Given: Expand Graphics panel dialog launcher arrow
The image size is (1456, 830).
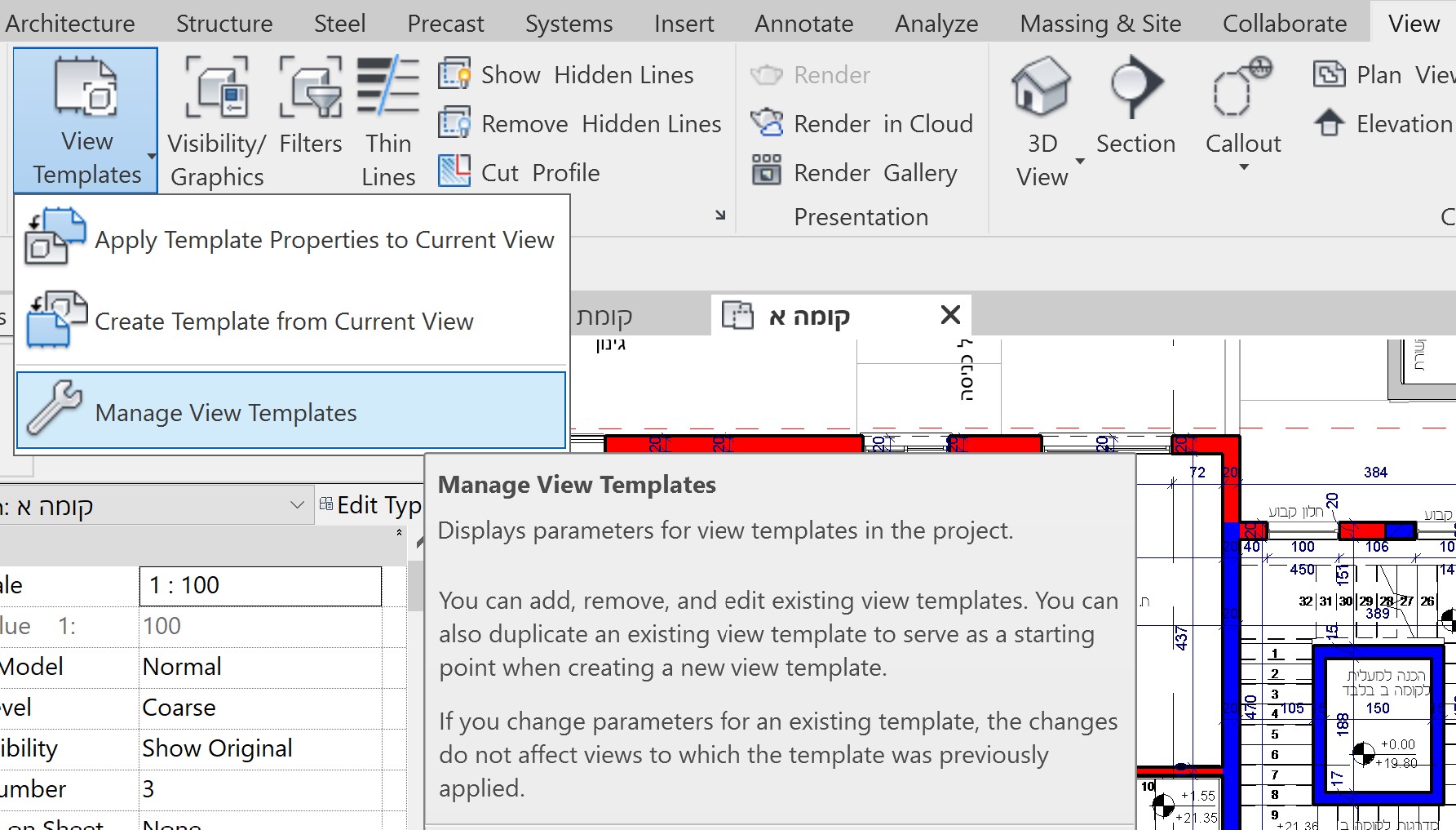Looking at the screenshot, I should click(x=720, y=215).
